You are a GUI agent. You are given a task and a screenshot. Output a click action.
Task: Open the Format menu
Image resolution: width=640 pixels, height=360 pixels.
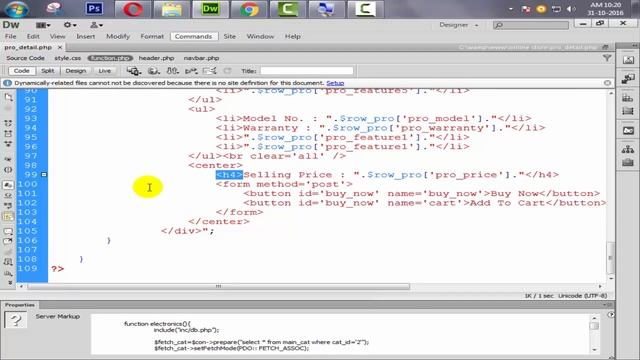[x=152, y=36]
